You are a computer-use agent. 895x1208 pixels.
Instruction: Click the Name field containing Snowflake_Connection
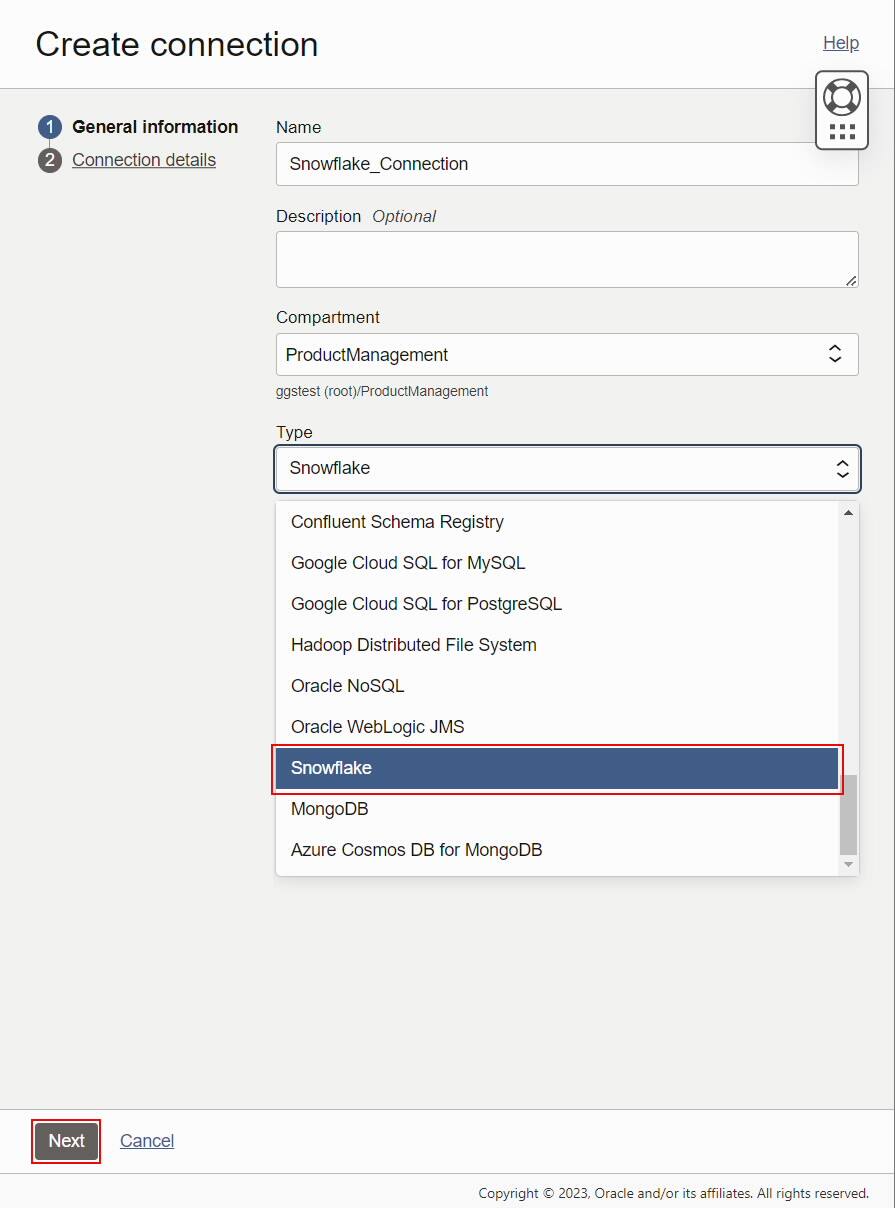[x=567, y=164]
